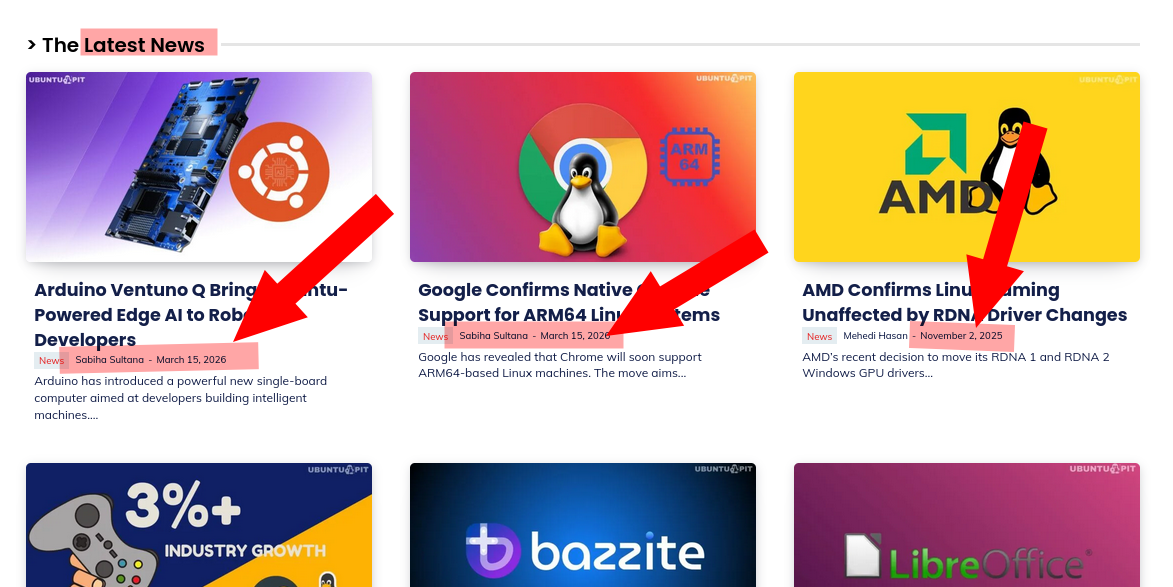Open the AMD Linux gaming article image
This screenshot has width=1173, height=587.
[967, 167]
